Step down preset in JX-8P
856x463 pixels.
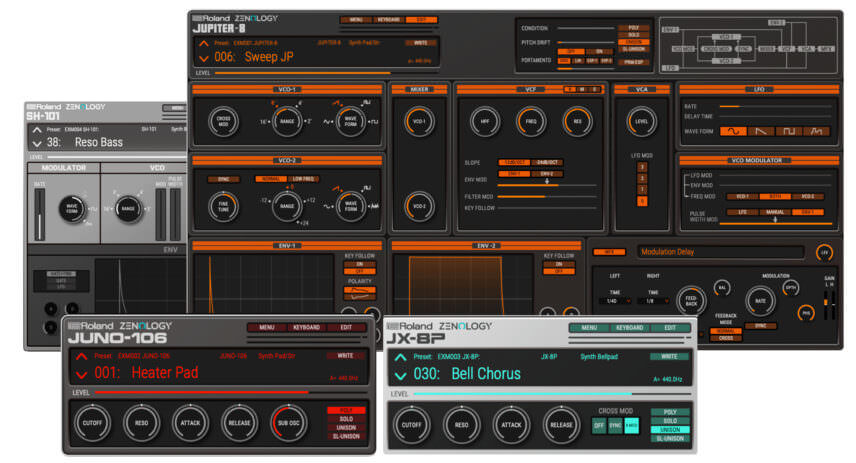400,376
